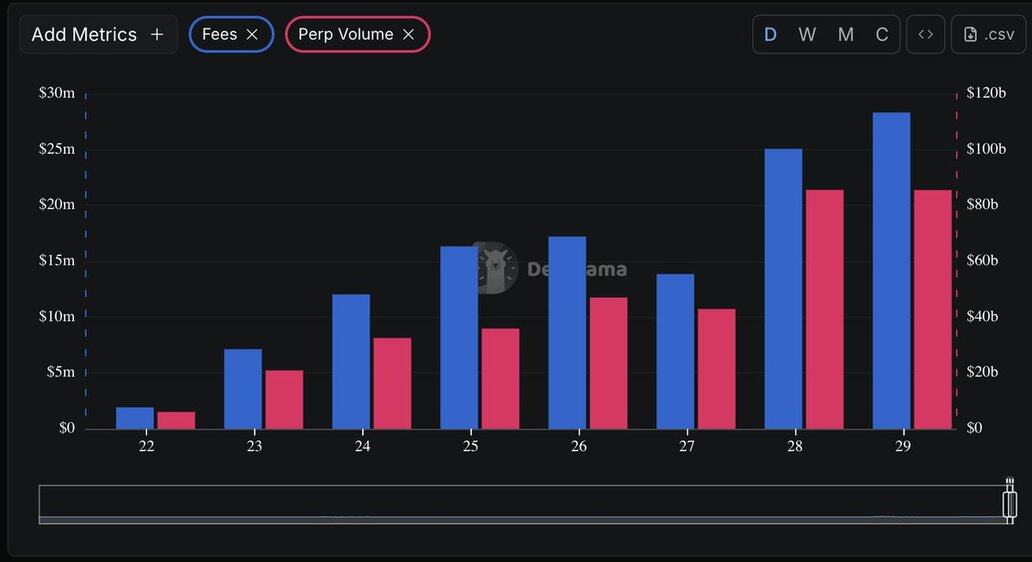Click the blue Fees bar for day 29

pos(891,270)
